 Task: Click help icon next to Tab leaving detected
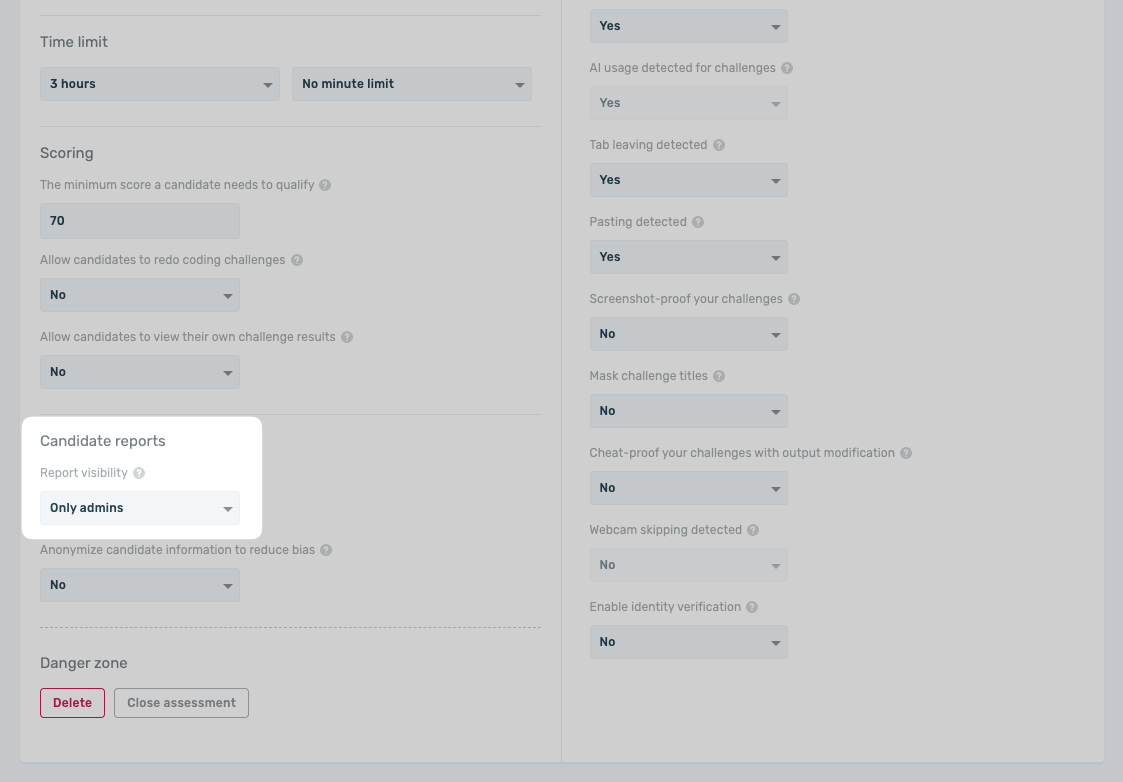tap(719, 145)
